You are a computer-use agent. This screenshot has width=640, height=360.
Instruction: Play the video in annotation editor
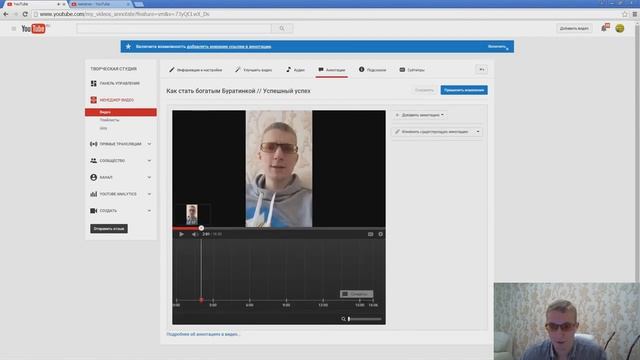181,234
